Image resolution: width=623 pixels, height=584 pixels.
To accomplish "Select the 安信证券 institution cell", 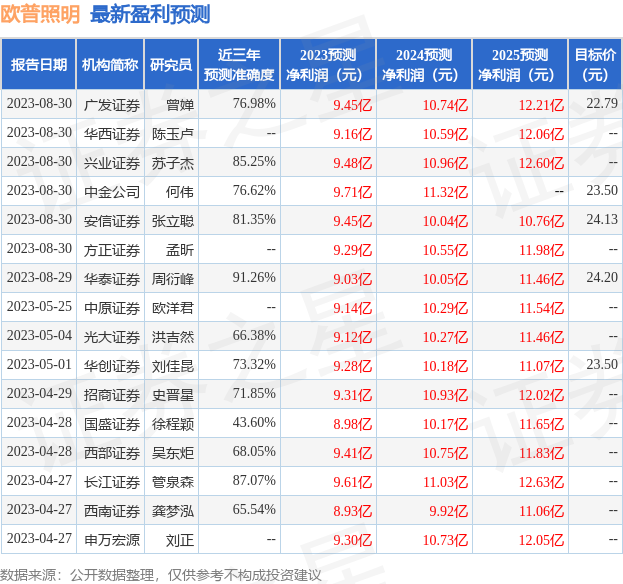I will click(x=112, y=221).
